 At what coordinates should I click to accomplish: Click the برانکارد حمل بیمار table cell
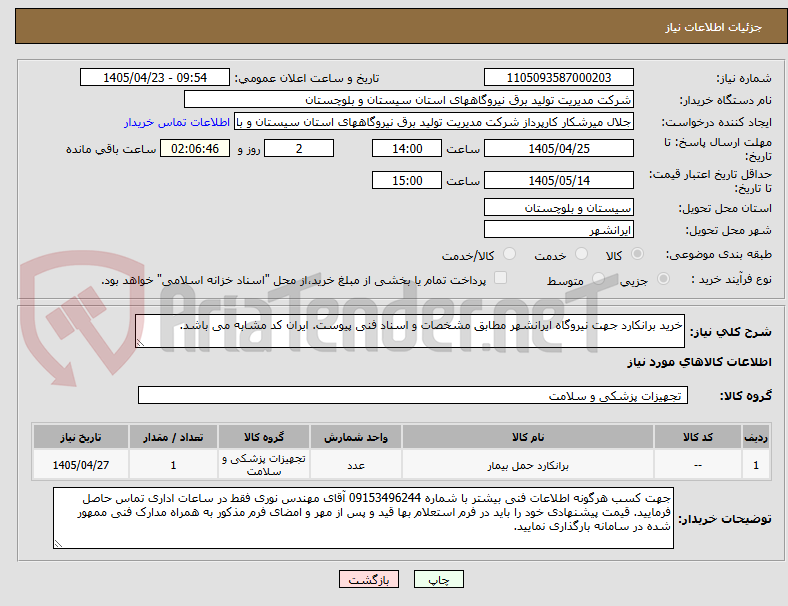[528, 465]
